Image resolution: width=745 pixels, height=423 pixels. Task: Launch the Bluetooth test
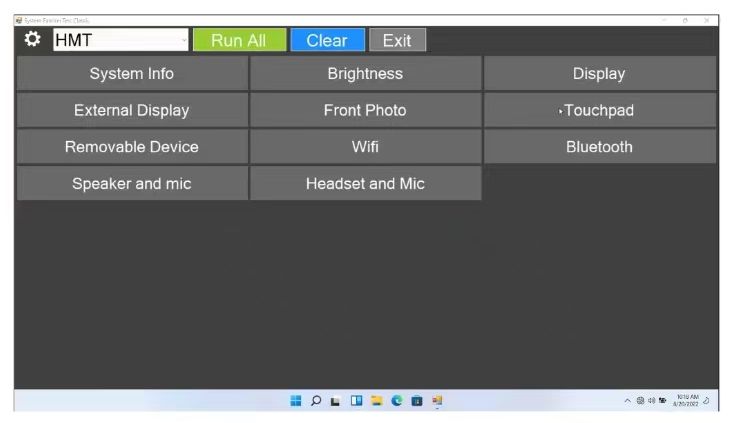click(599, 147)
